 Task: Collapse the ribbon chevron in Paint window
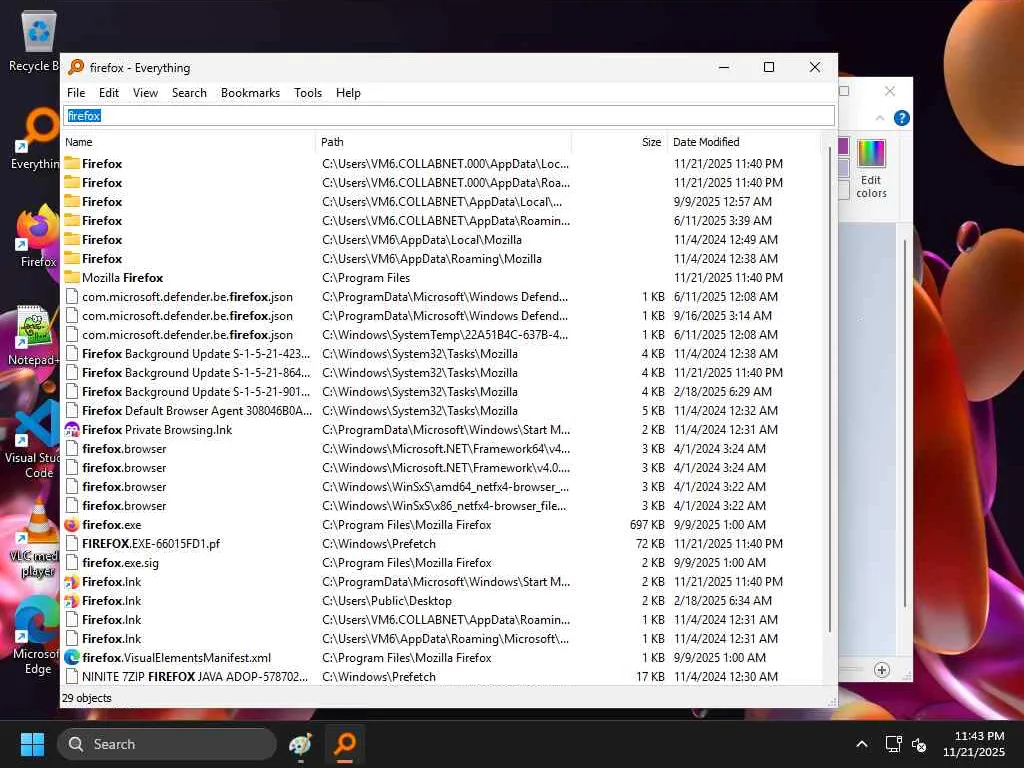[x=880, y=118]
